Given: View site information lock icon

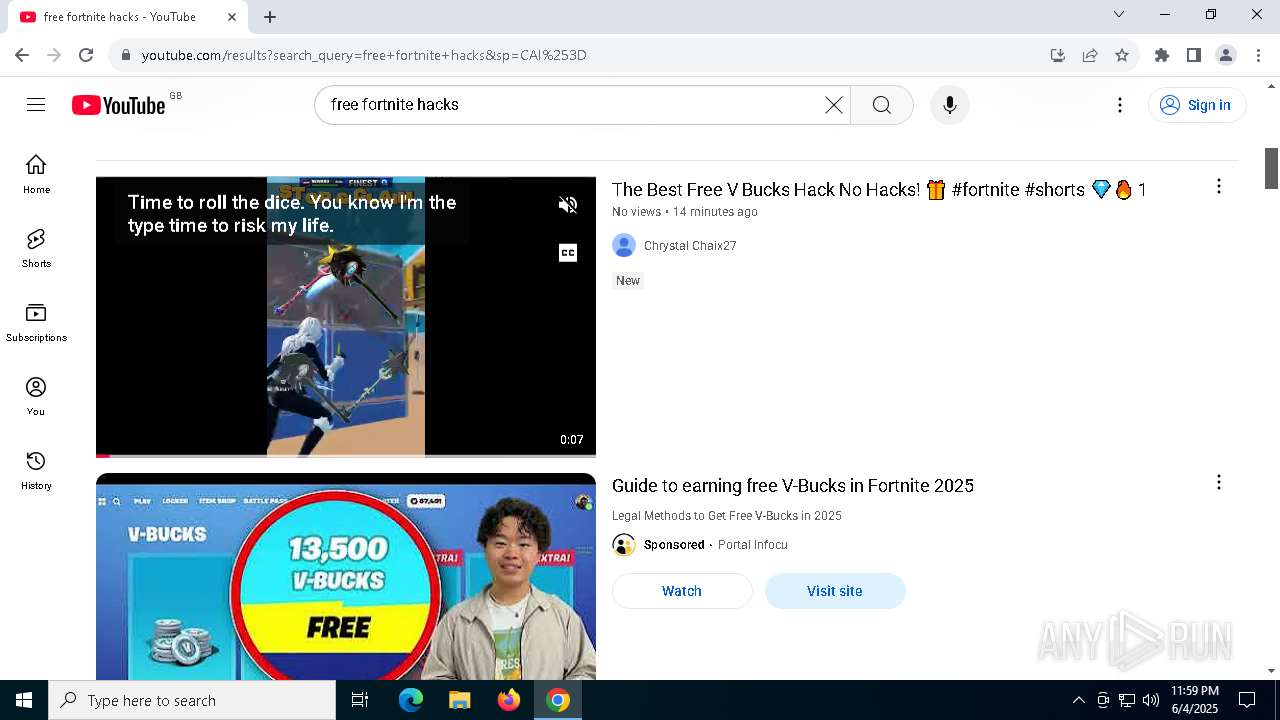Looking at the screenshot, I should 125,55.
